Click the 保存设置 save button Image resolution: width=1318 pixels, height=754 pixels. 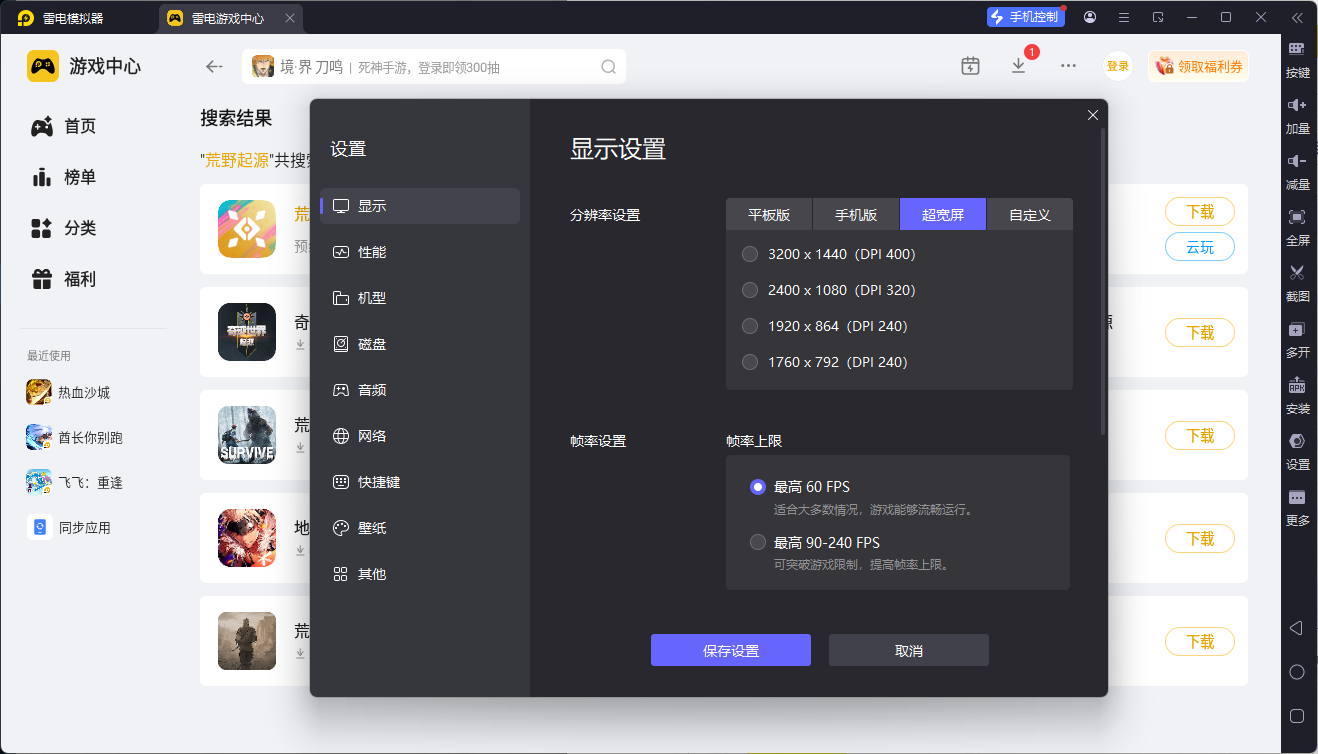pyautogui.click(x=731, y=650)
